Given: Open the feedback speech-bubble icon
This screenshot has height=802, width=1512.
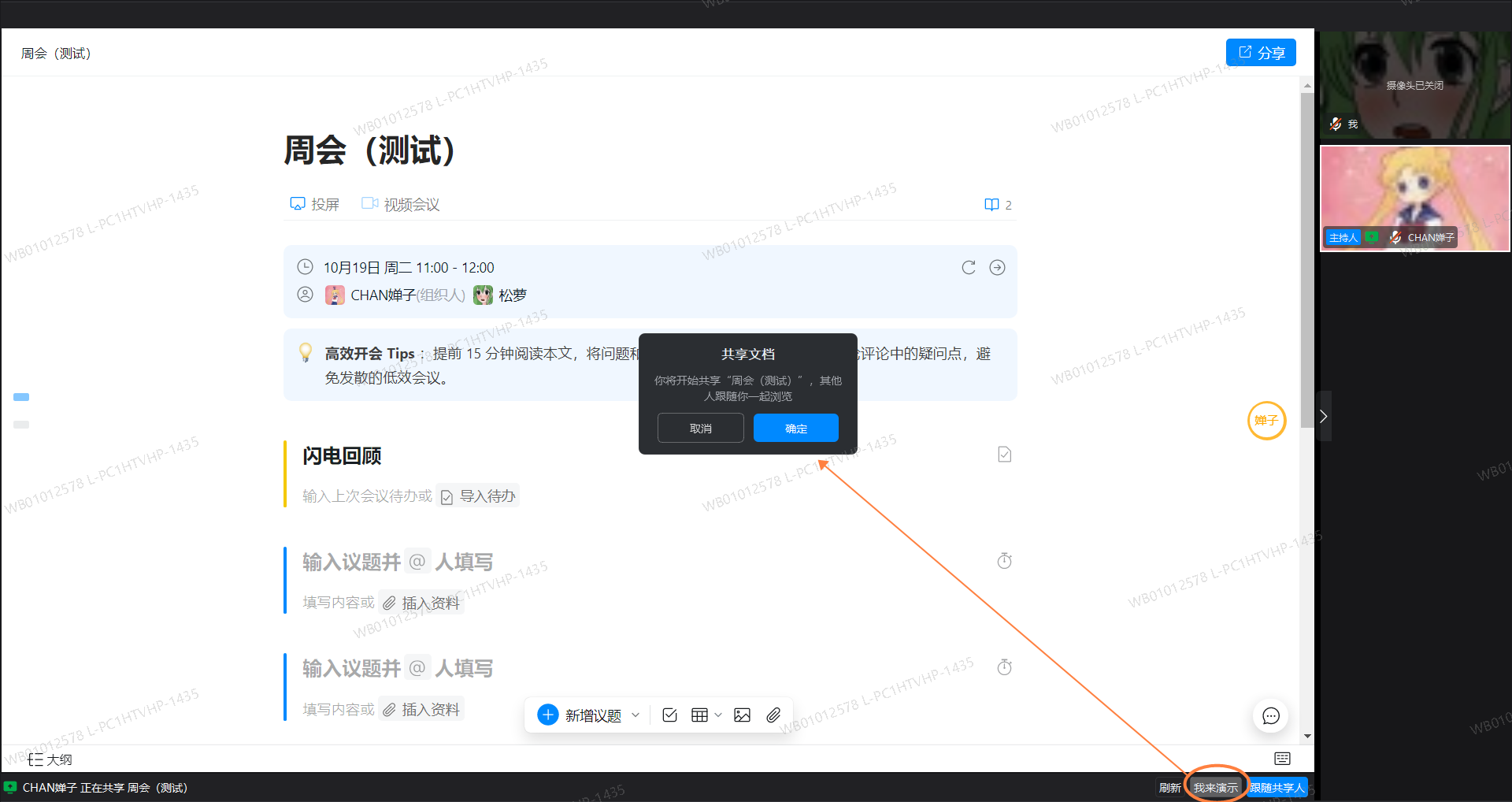Looking at the screenshot, I should pyautogui.click(x=1270, y=716).
